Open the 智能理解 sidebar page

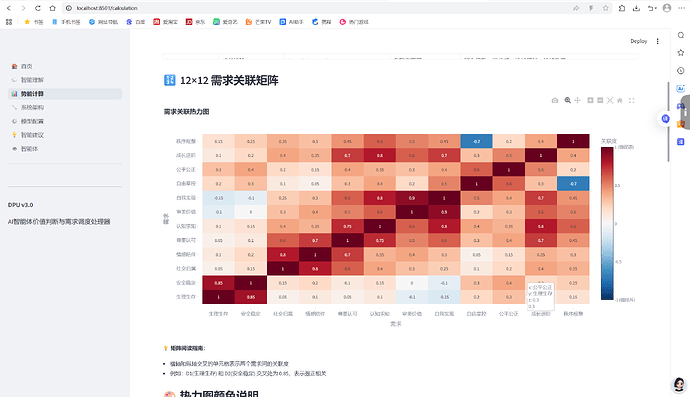point(65,80)
